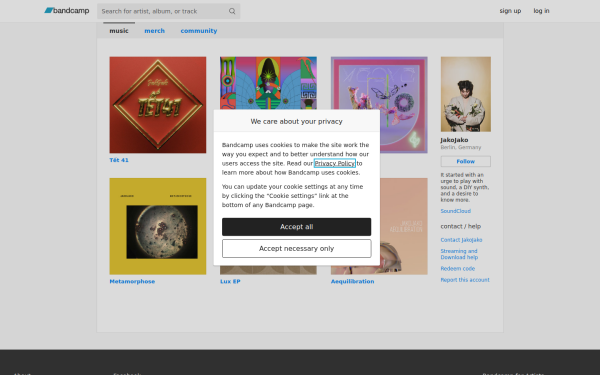Switch to the music tab
The width and height of the screenshot is (600, 375).
click(x=119, y=31)
